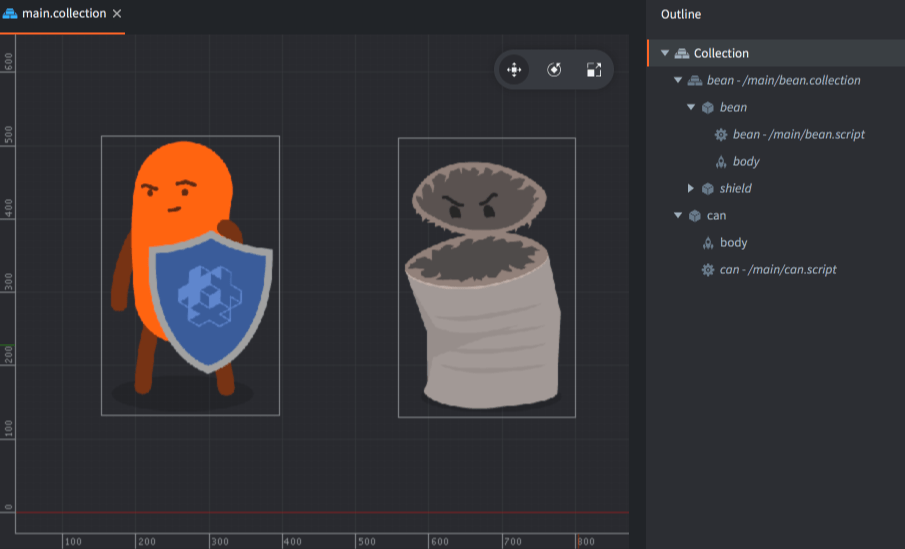Collapse the bean game object node
Screen dimensions: 905x549
tap(691, 107)
